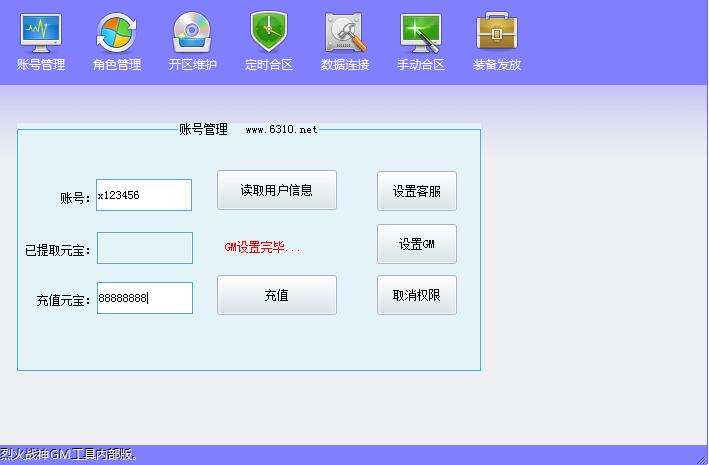Screen dimensions: 709x465
Task: Click the 充值 button
Action: pos(277,295)
